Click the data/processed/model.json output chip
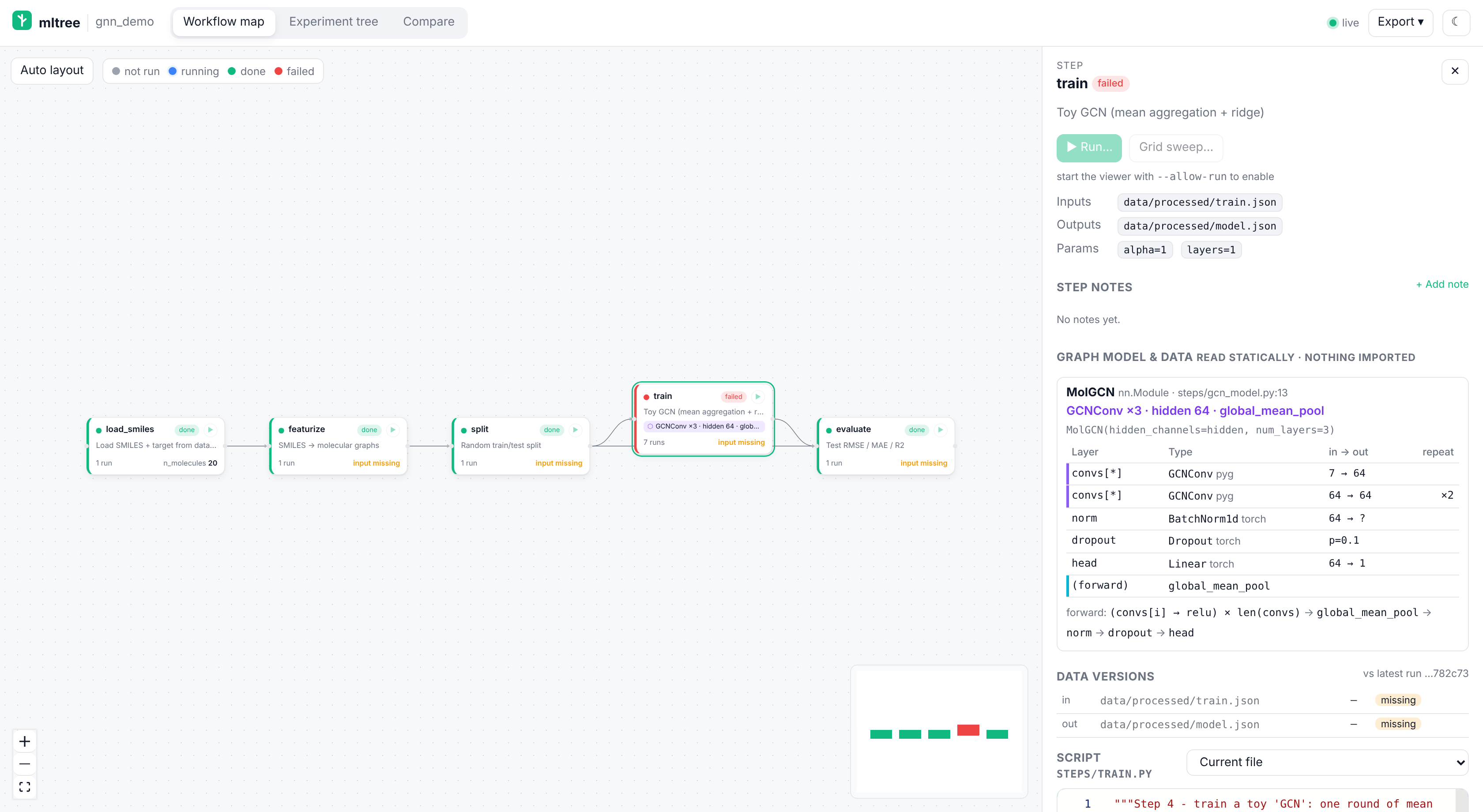The height and width of the screenshot is (812, 1483). tap(1199, 226)
